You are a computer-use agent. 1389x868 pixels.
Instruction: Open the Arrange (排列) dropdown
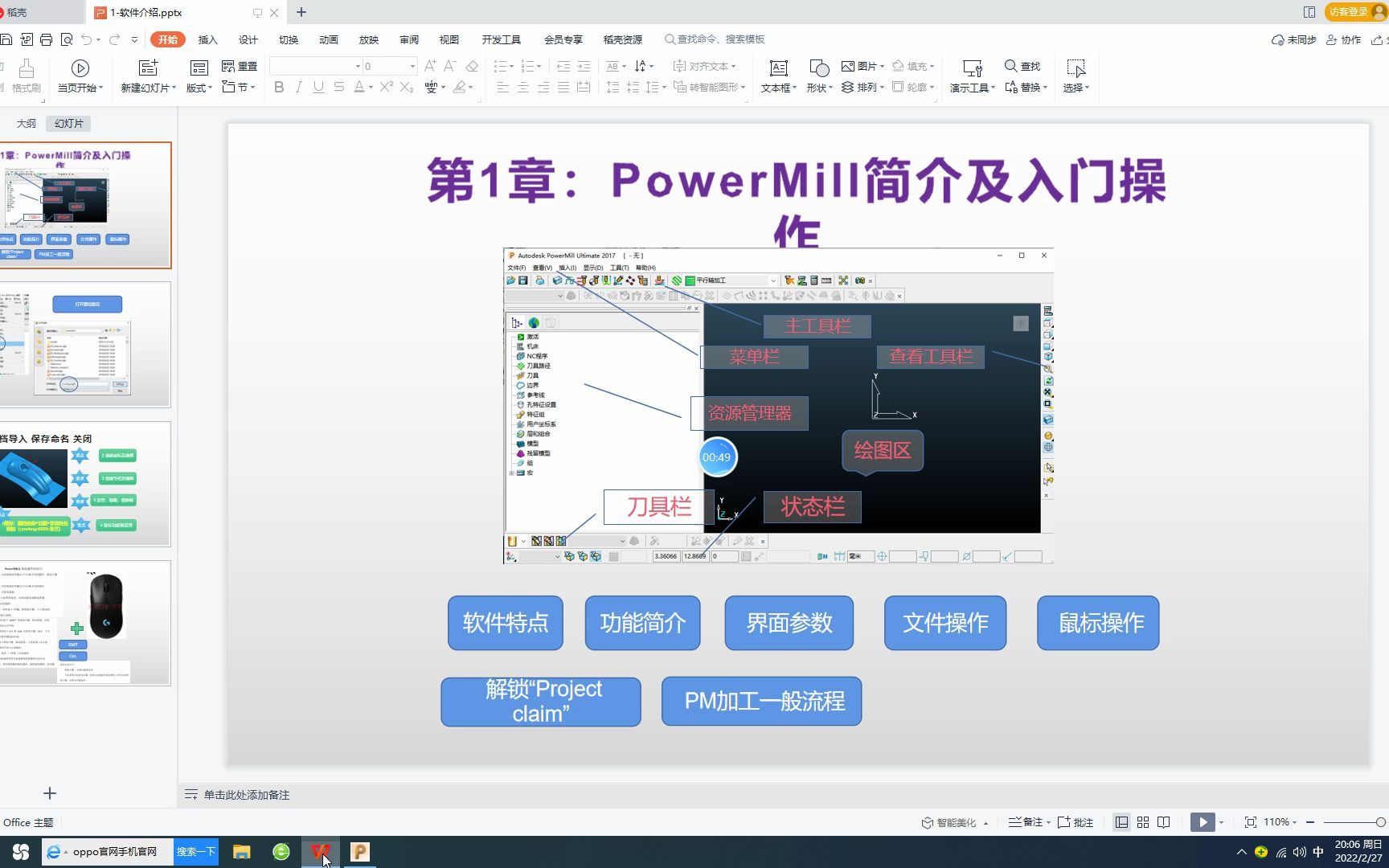point(862,87)
